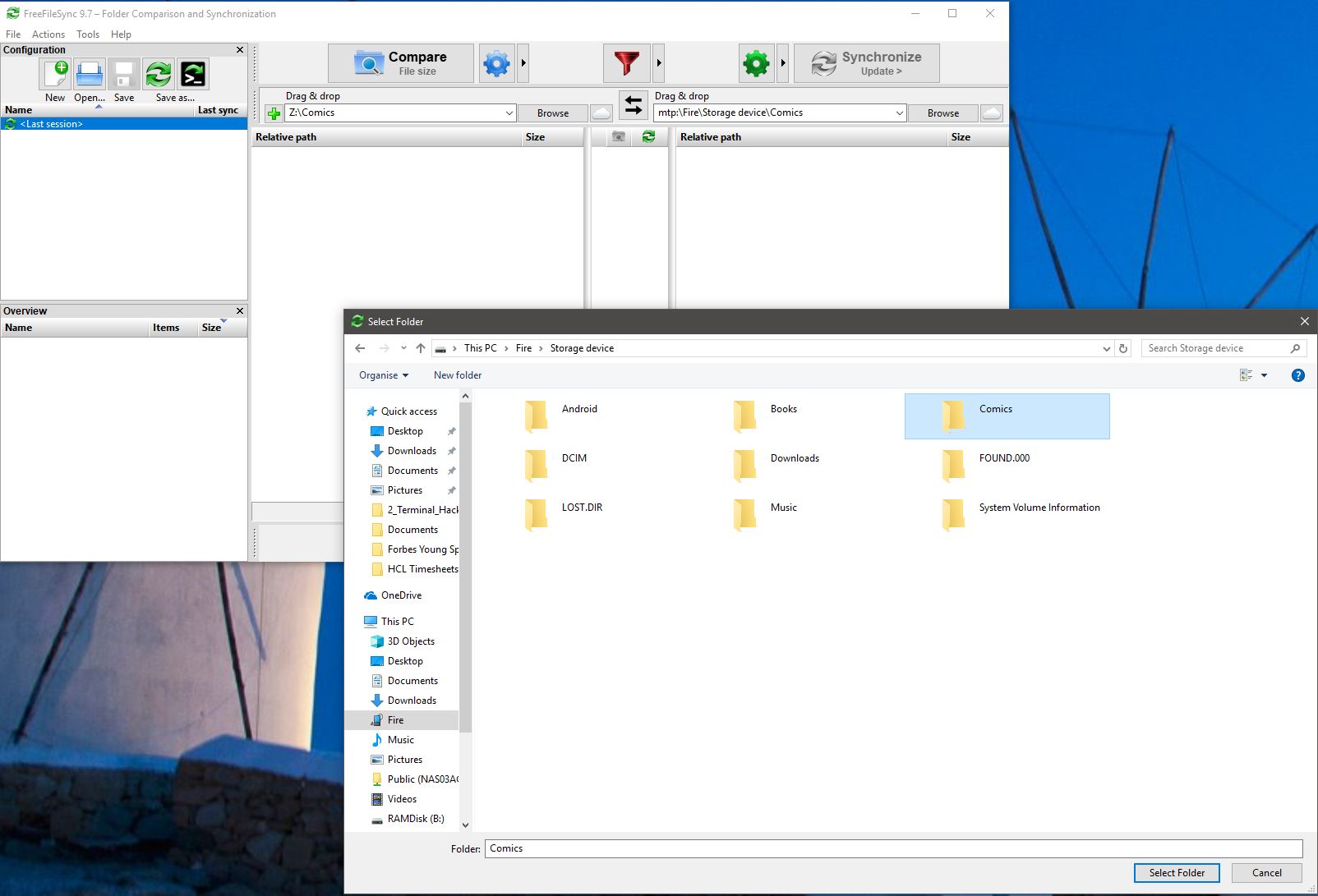This screenshot has height=896, width=1318.
Task: Click the search magnifier icon
Action: coord(1295,348)
